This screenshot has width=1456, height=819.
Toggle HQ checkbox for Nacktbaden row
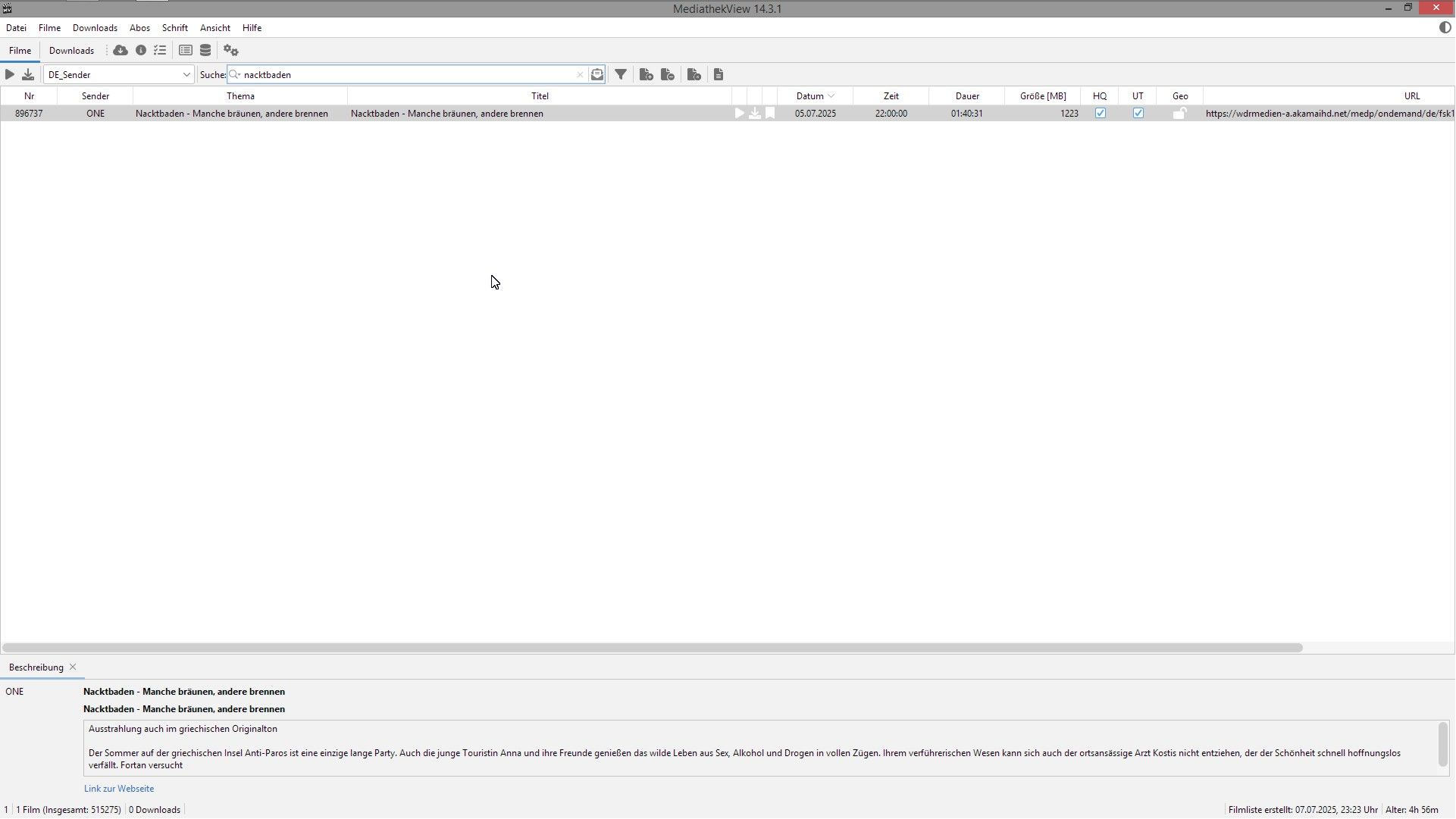[x=1101, y=114]
